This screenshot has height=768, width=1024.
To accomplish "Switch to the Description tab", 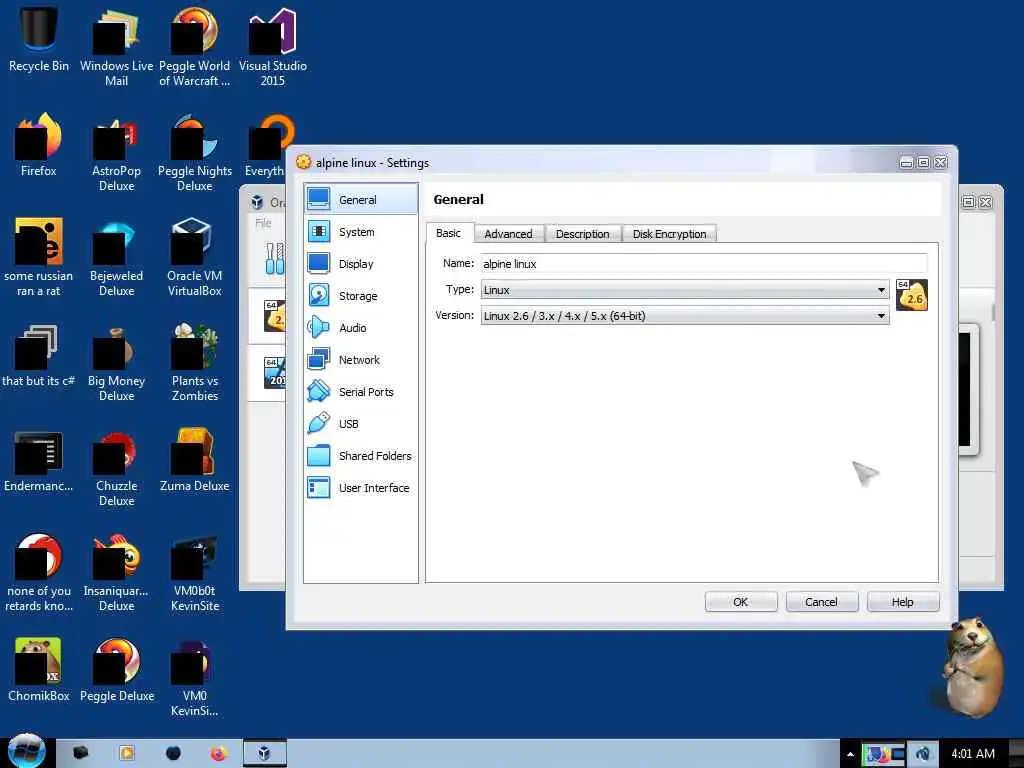I will coord(583,234).
